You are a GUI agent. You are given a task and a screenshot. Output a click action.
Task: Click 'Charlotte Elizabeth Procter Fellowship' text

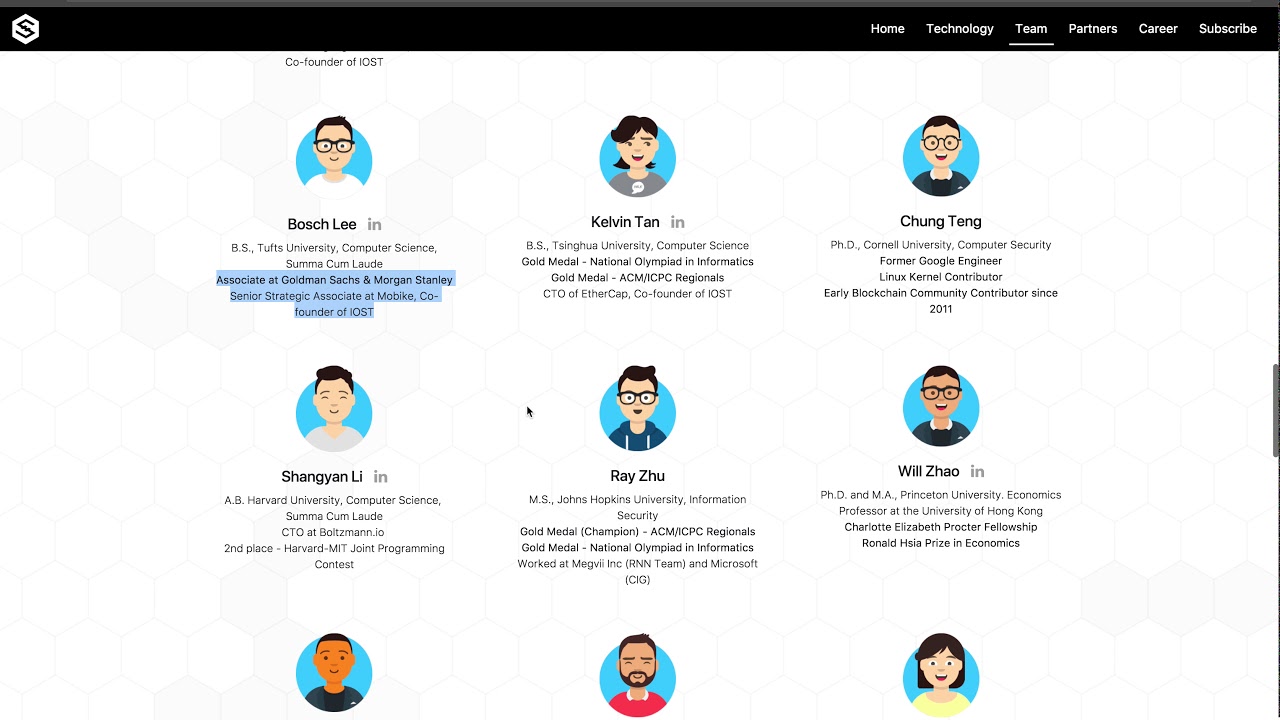(x=941, y=527)
